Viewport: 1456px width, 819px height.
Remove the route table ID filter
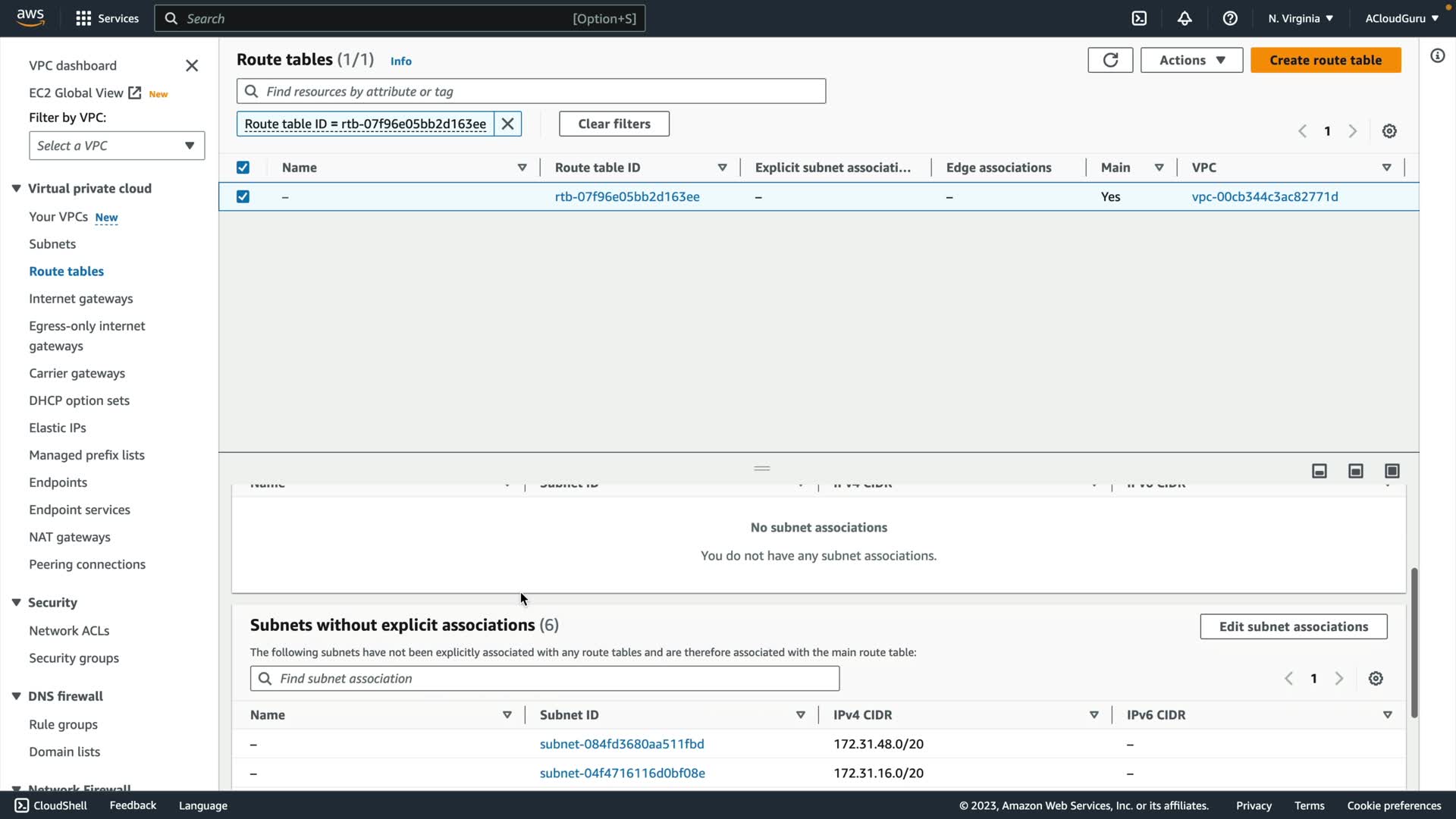[508, 124]
